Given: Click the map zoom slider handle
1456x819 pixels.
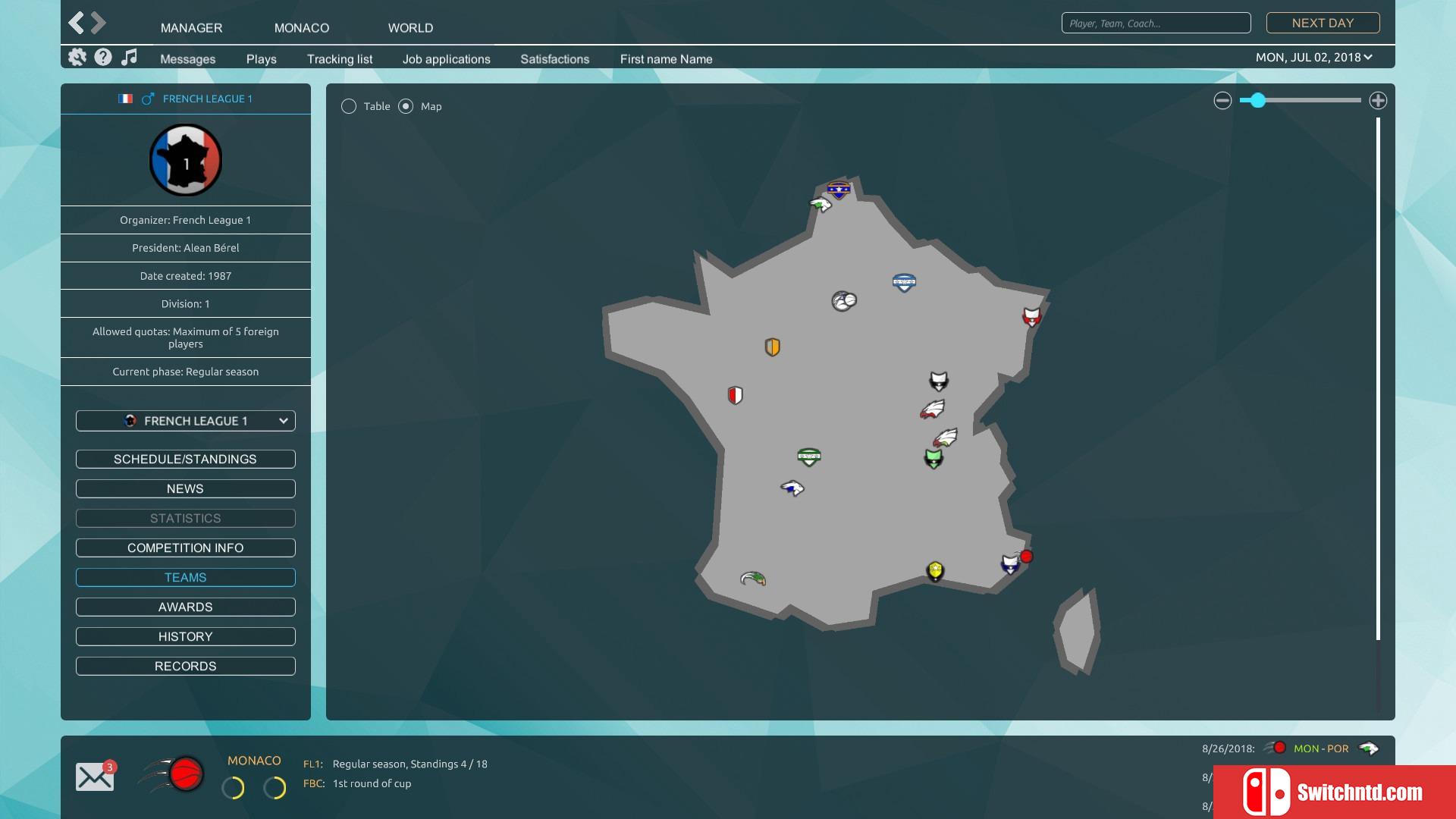Looking at the screenshot, I should (1257, 100).
